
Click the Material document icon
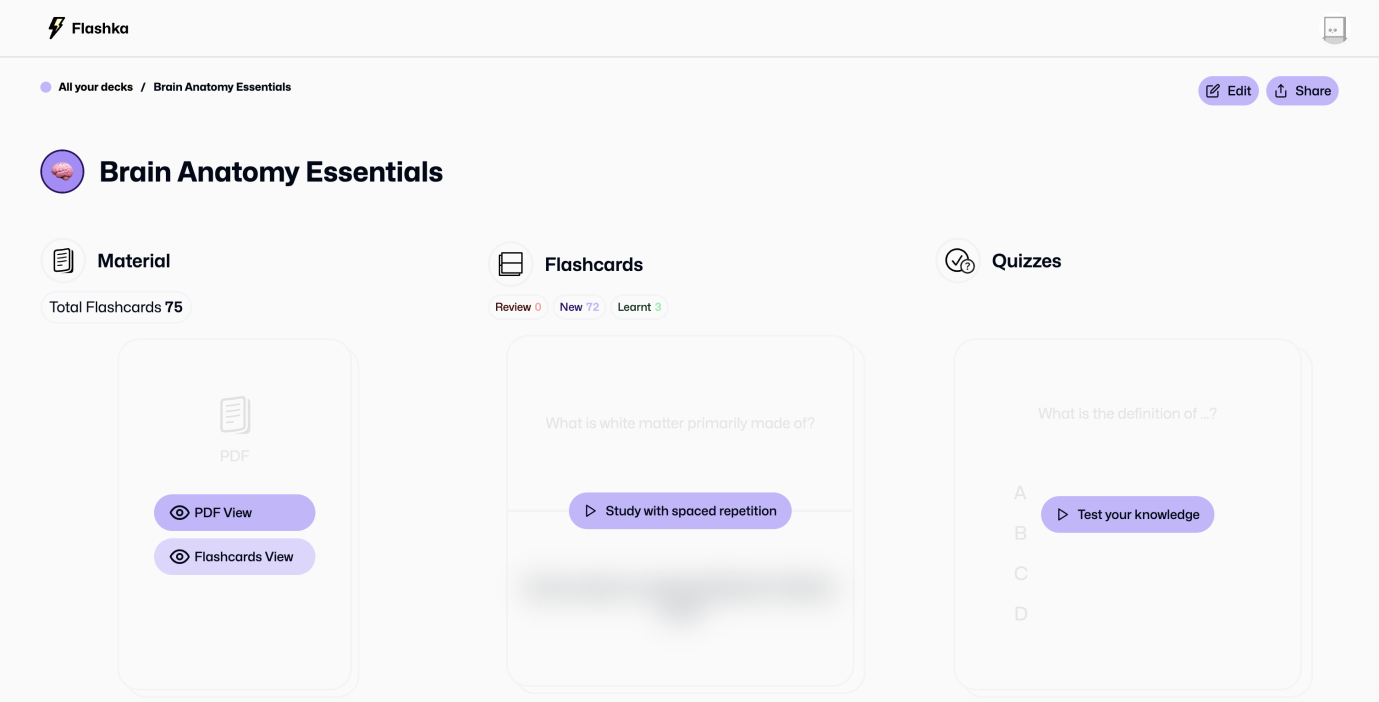pyautogui.click(x=63, y=261)
